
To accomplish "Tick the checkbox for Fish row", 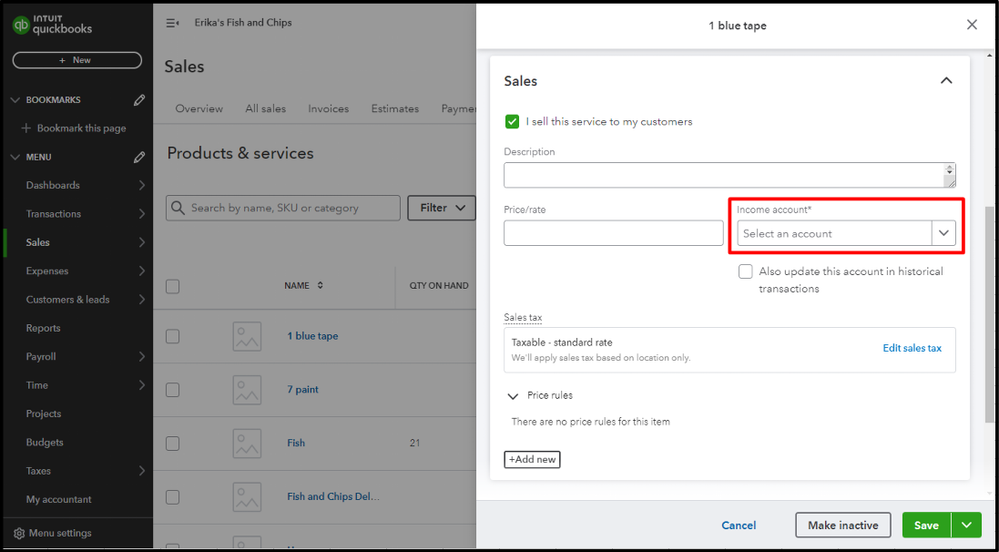I will point(173,443).
